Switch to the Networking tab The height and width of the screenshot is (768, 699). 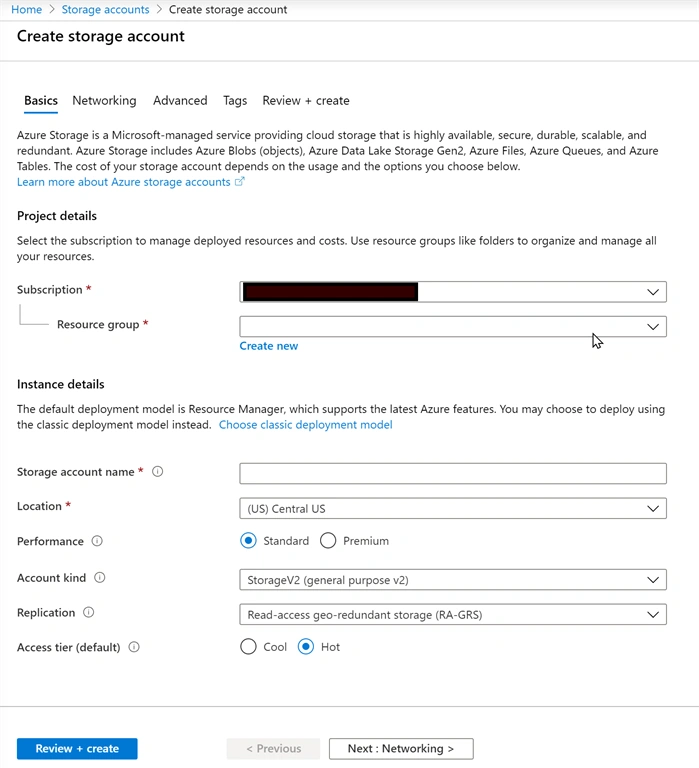(x=104, y=100)
